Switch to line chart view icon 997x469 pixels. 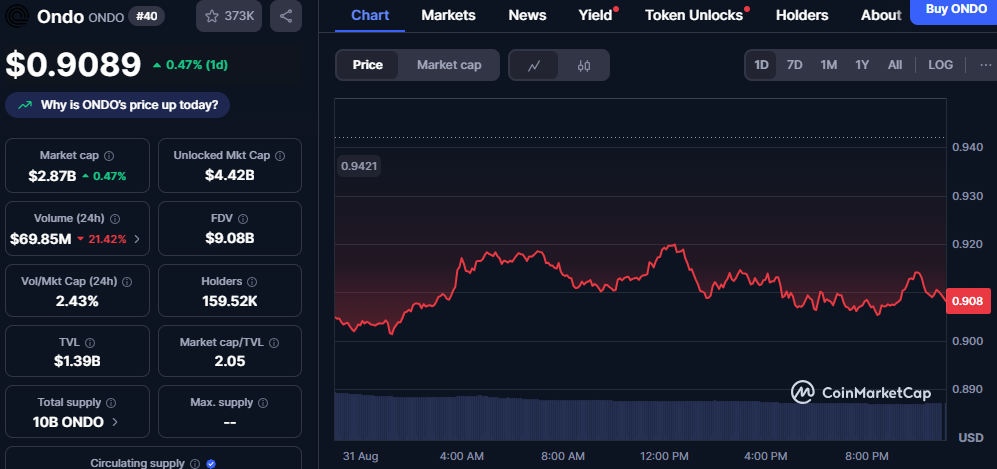[534, 65]
